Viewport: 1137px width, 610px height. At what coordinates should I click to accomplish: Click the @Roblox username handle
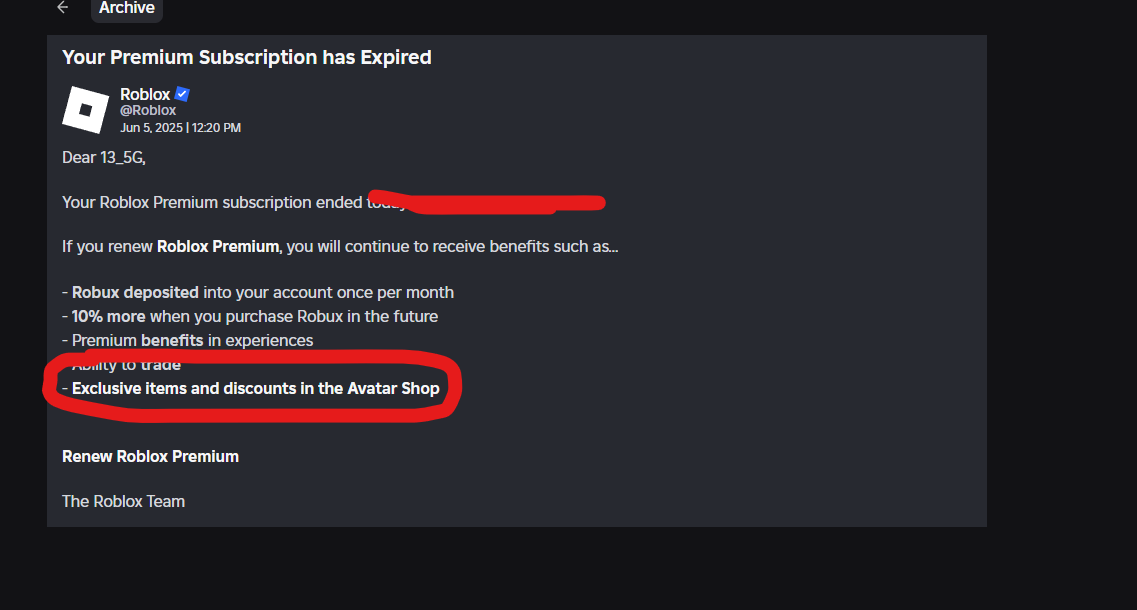[x=147, y=110]
